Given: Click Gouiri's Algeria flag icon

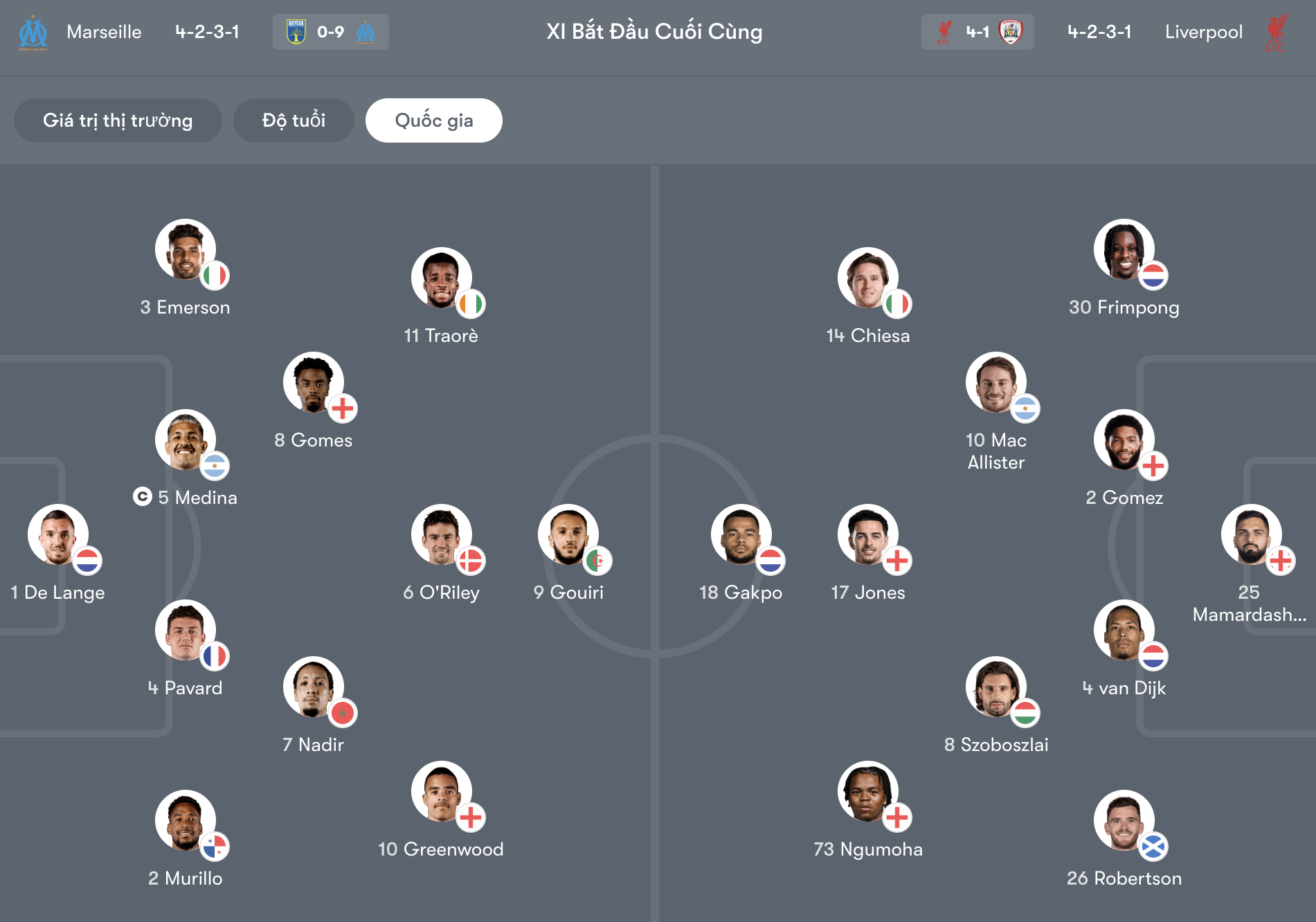Looking at the screenshot, I should (x=597, y=561).
